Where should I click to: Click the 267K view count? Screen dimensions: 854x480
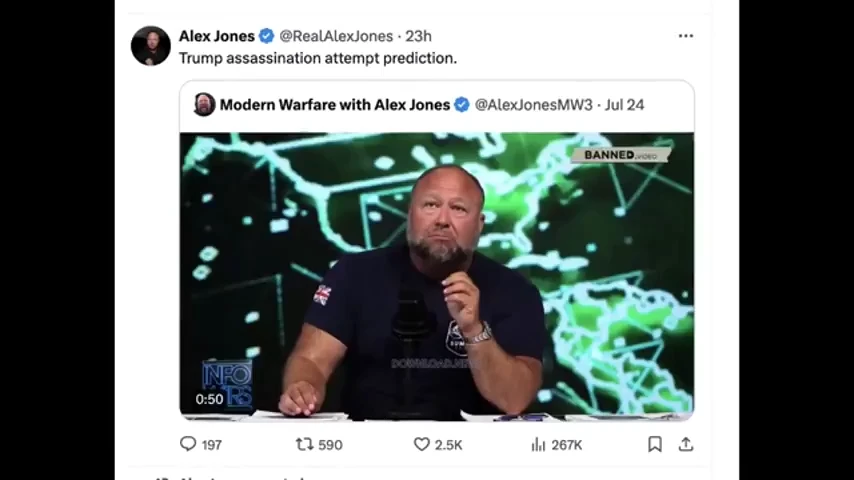click(567, 445)
